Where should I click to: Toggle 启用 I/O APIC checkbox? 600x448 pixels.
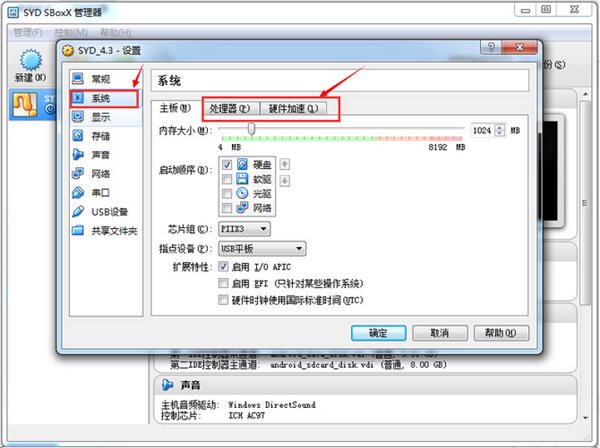(223, 266)
